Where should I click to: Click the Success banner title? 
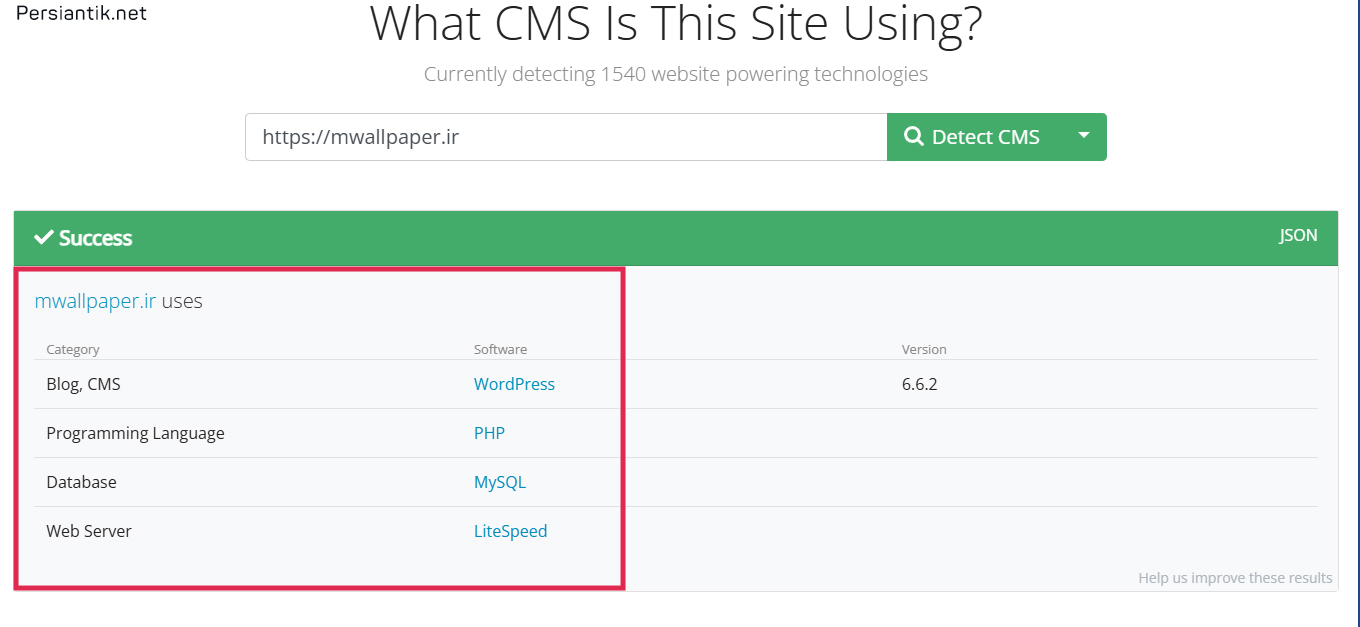click(95, 238)
